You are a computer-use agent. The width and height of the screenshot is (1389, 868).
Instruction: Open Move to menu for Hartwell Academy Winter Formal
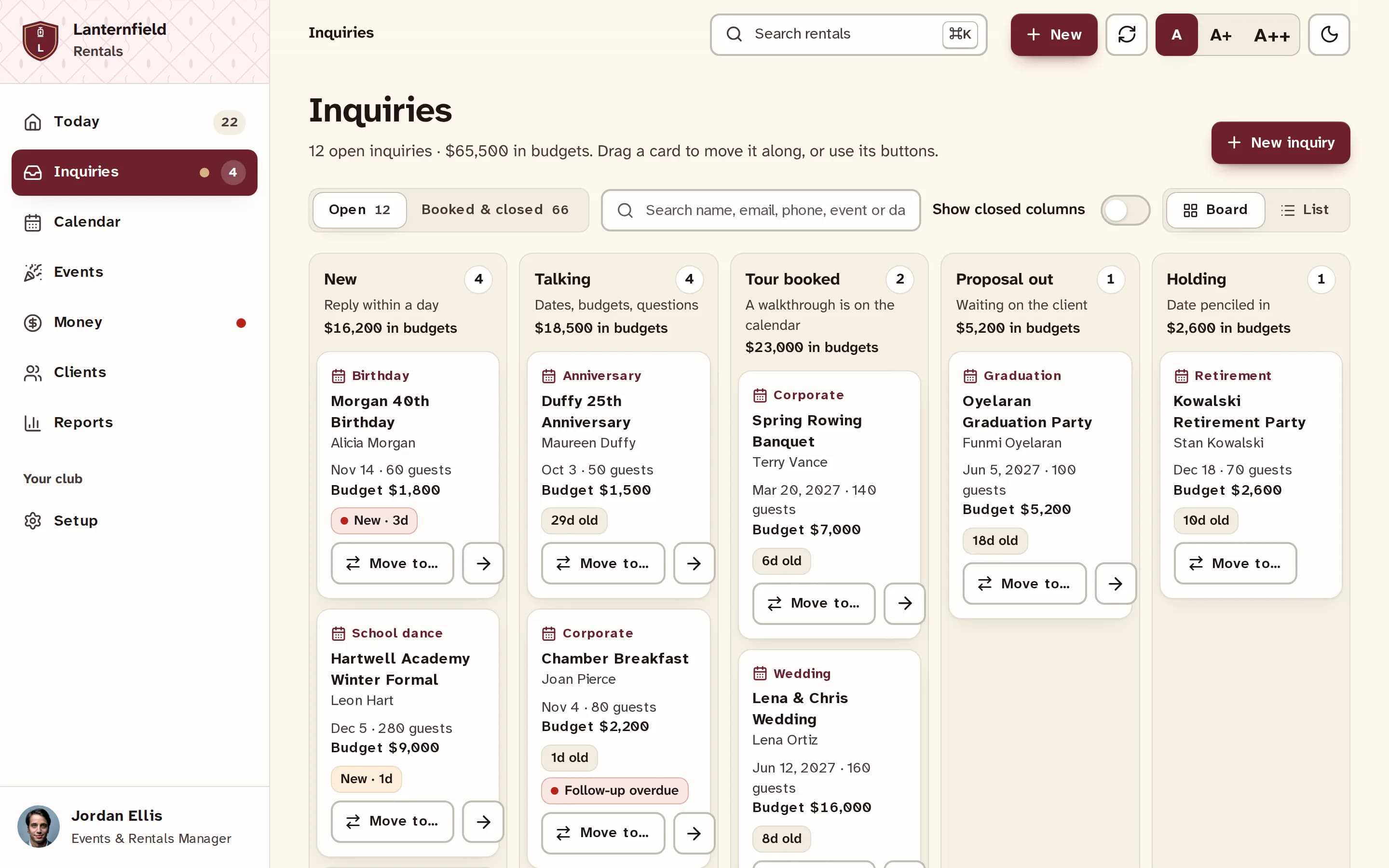[392, 822]
